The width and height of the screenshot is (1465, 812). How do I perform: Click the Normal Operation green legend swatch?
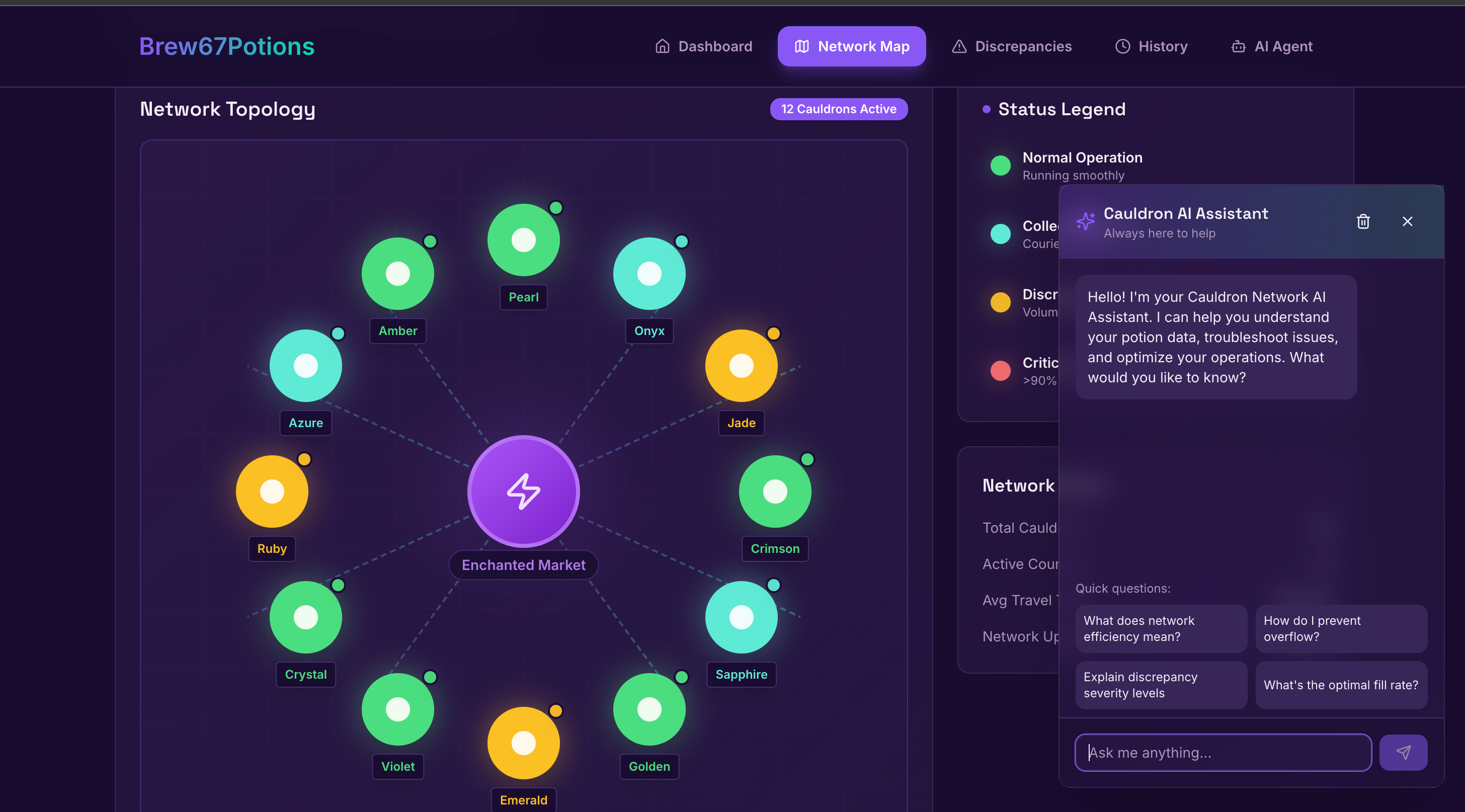coord(1000,166)
